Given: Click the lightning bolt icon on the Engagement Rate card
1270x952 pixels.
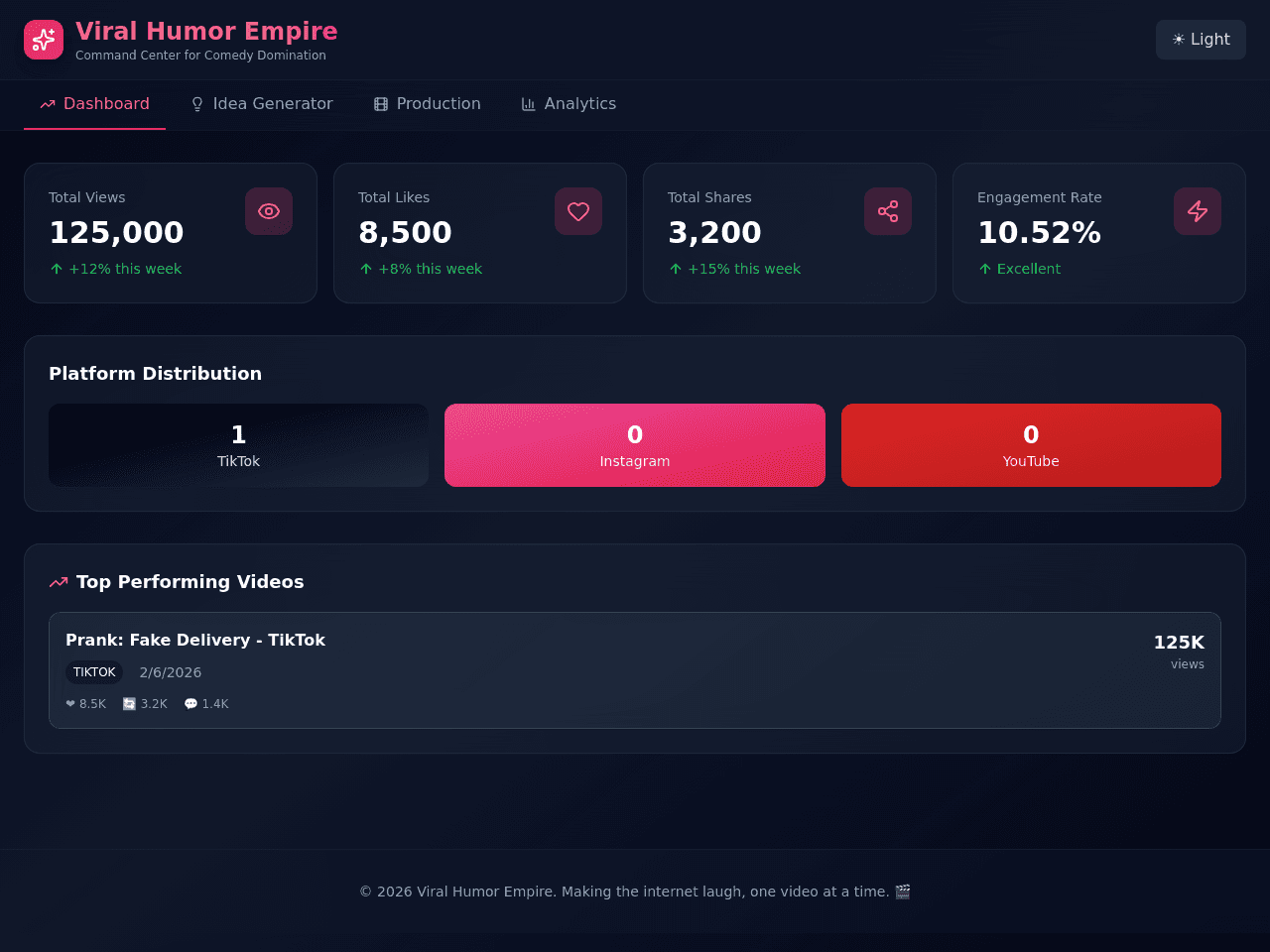Looking at the screenshot, I should pyautogui.click(x=1198, y=211).
